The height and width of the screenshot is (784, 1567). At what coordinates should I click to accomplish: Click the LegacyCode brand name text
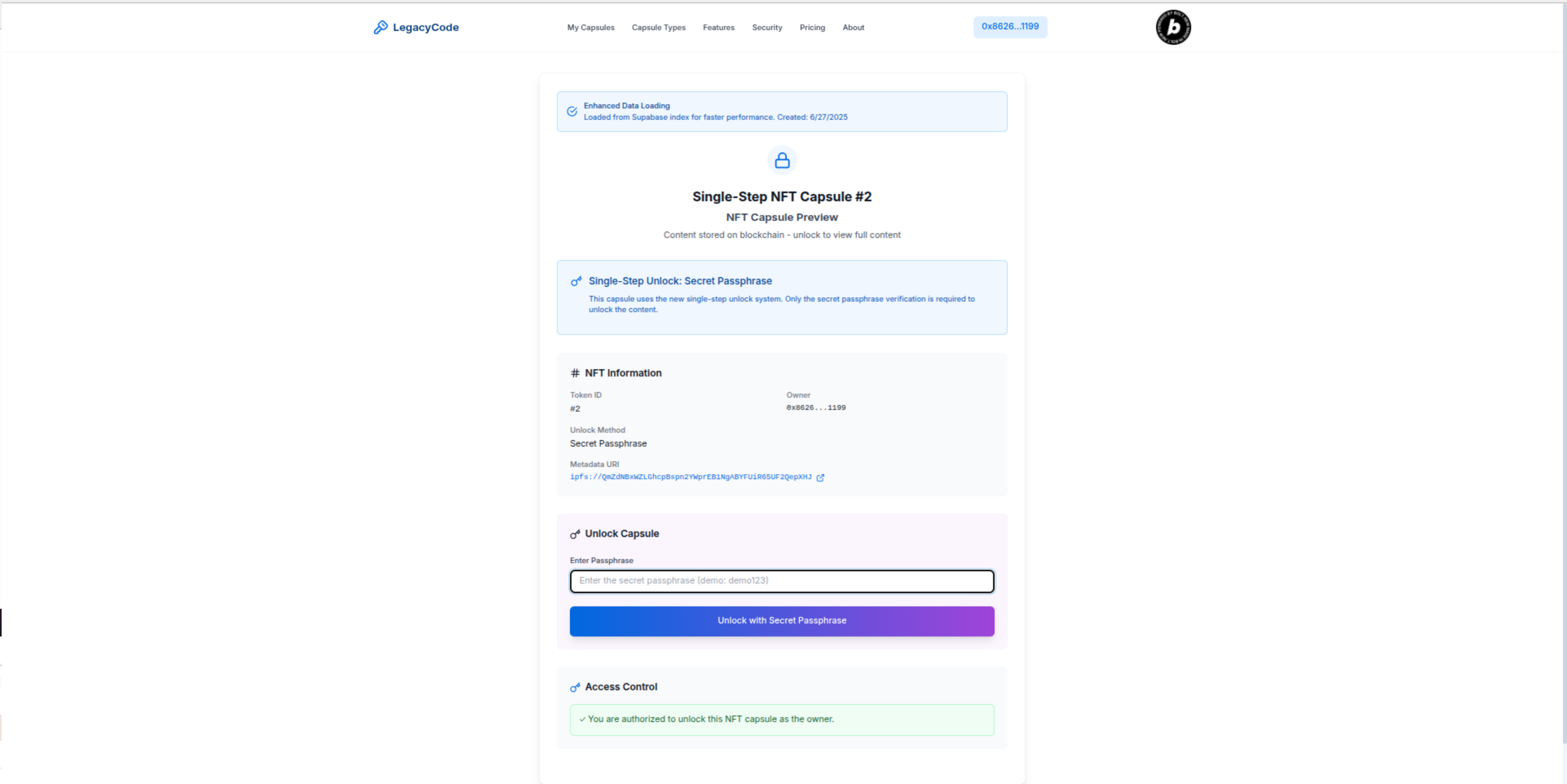pyautogui.click(x=425, y=27)
